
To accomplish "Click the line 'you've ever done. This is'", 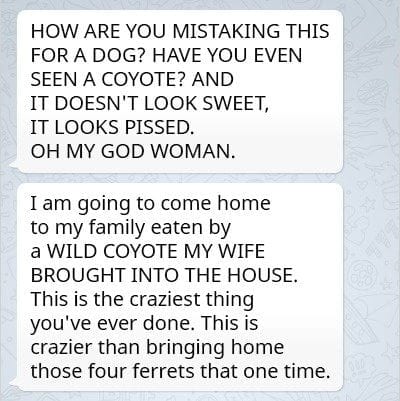I will click(144, 323).
